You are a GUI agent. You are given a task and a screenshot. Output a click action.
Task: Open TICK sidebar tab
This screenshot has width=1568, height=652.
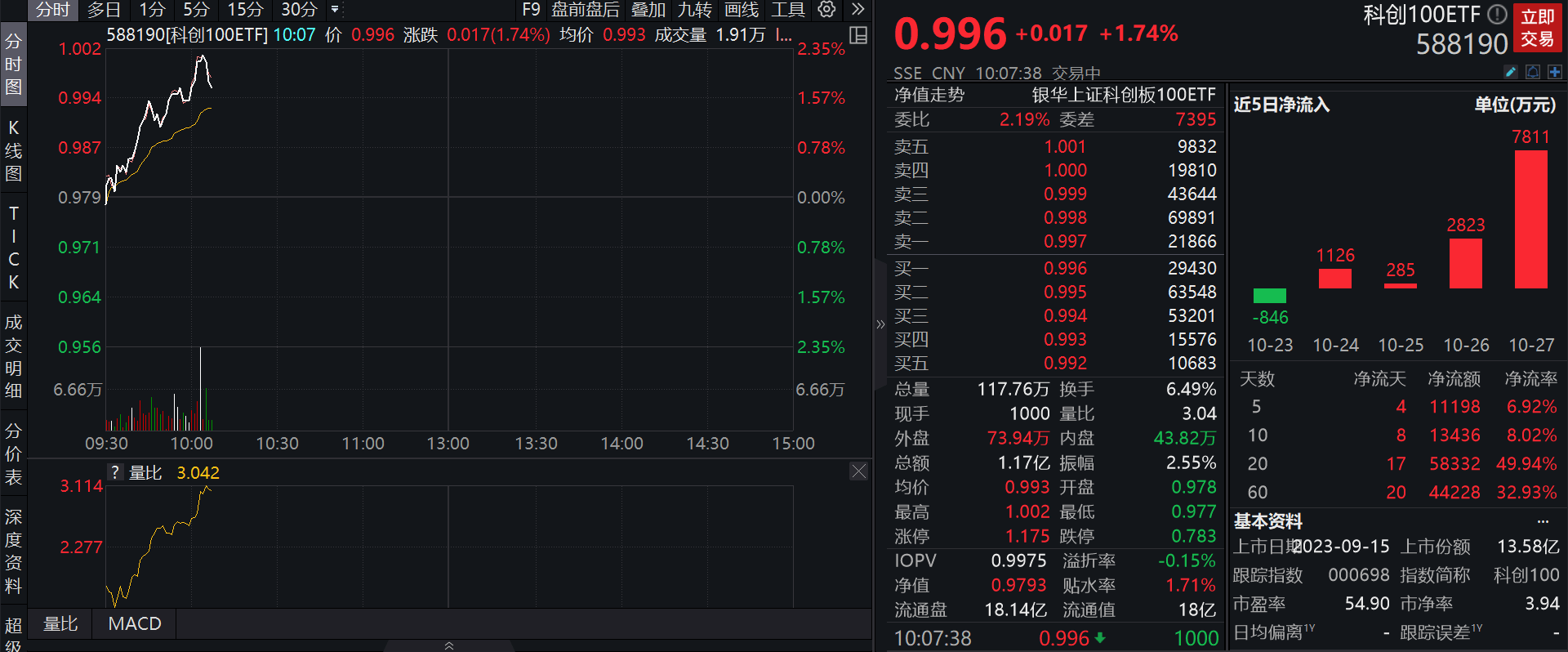(x=13, y=248)
